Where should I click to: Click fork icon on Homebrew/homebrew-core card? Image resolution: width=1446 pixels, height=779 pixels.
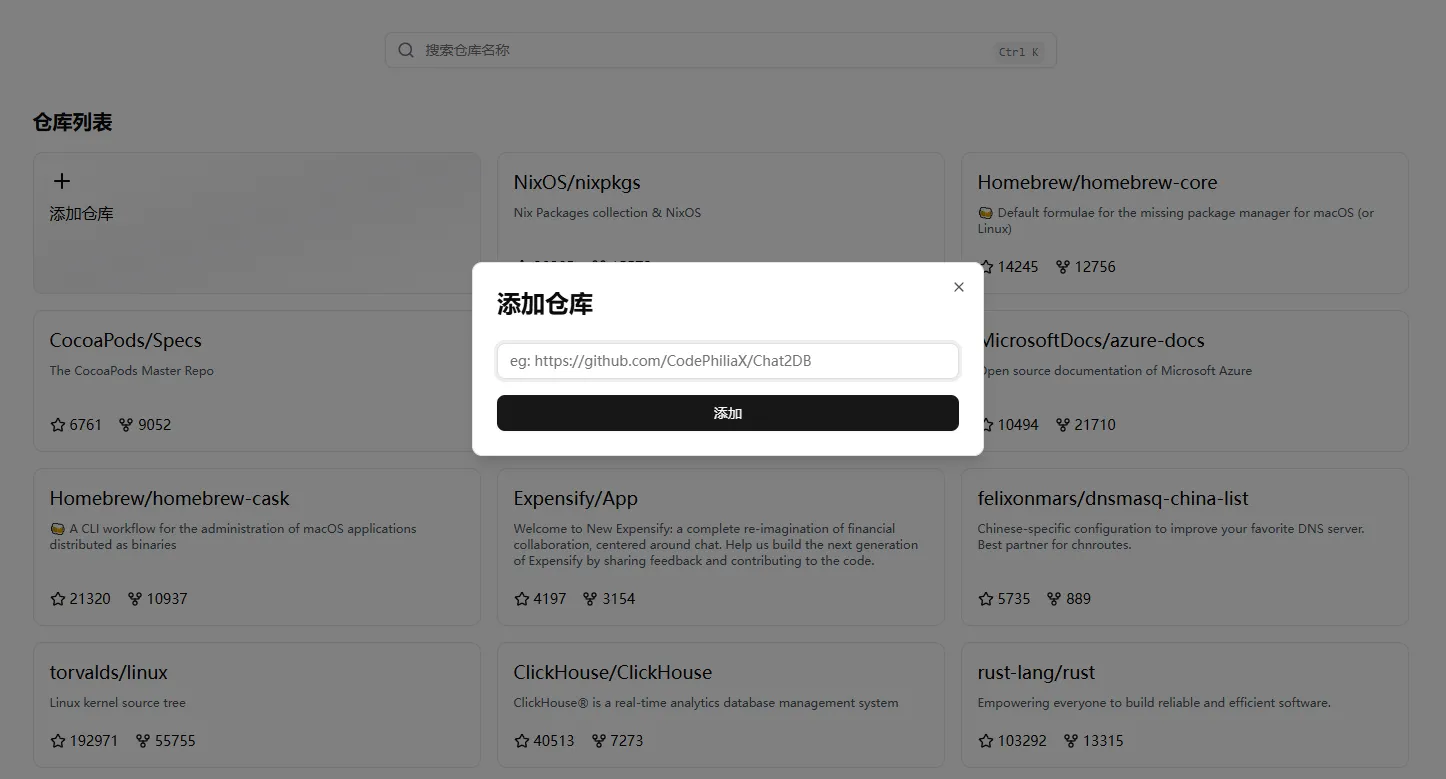click(1063, 267)
